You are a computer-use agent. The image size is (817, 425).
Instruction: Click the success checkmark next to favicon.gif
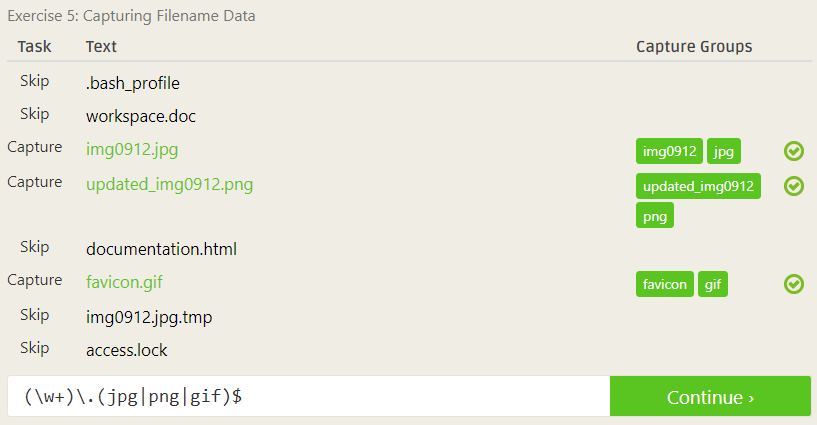pos(794,284)
